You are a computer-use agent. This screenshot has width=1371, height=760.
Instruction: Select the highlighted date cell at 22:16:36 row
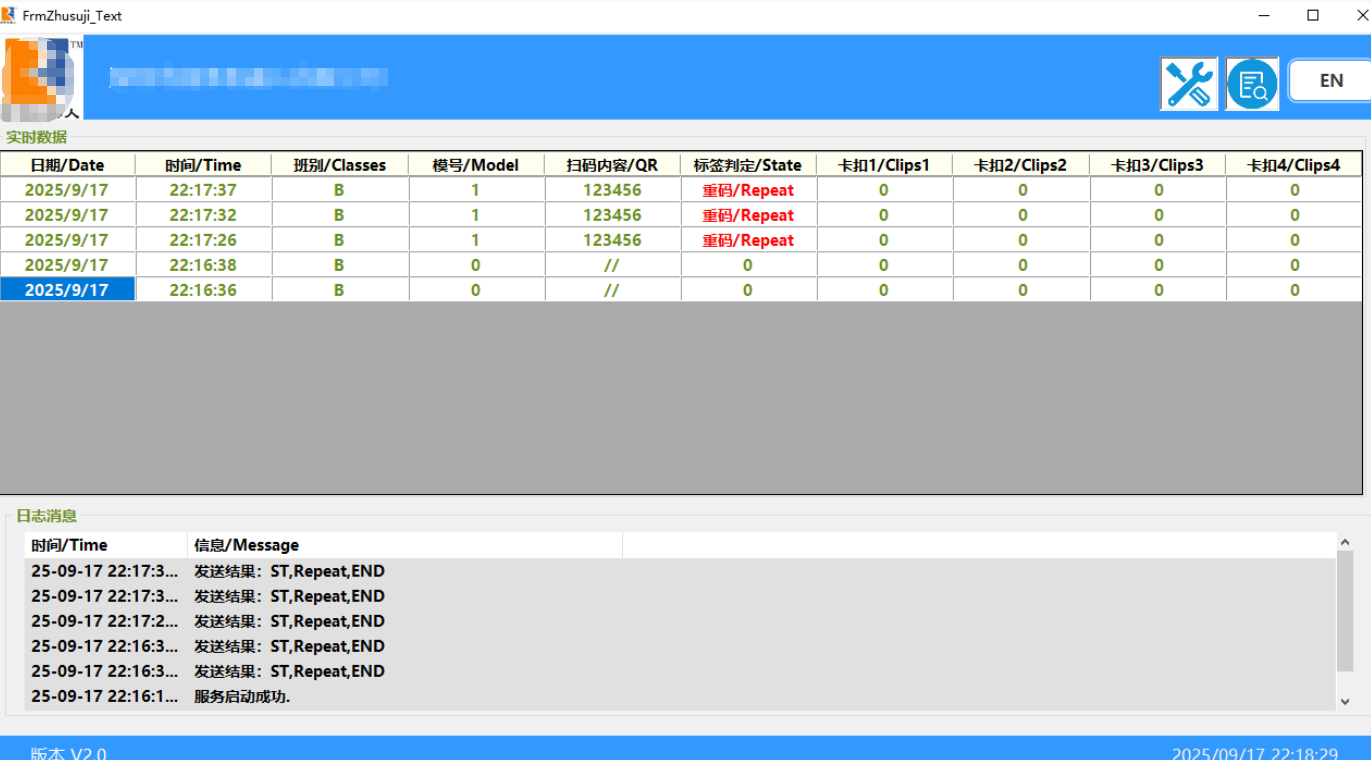[x=67, y=290]
